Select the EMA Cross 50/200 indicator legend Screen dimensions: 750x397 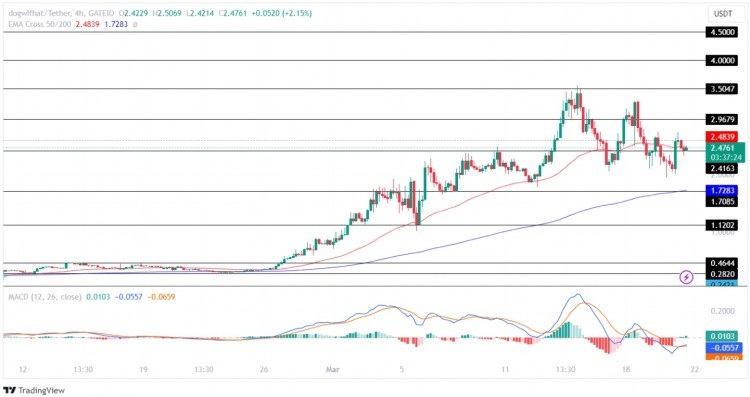[40, 24]
